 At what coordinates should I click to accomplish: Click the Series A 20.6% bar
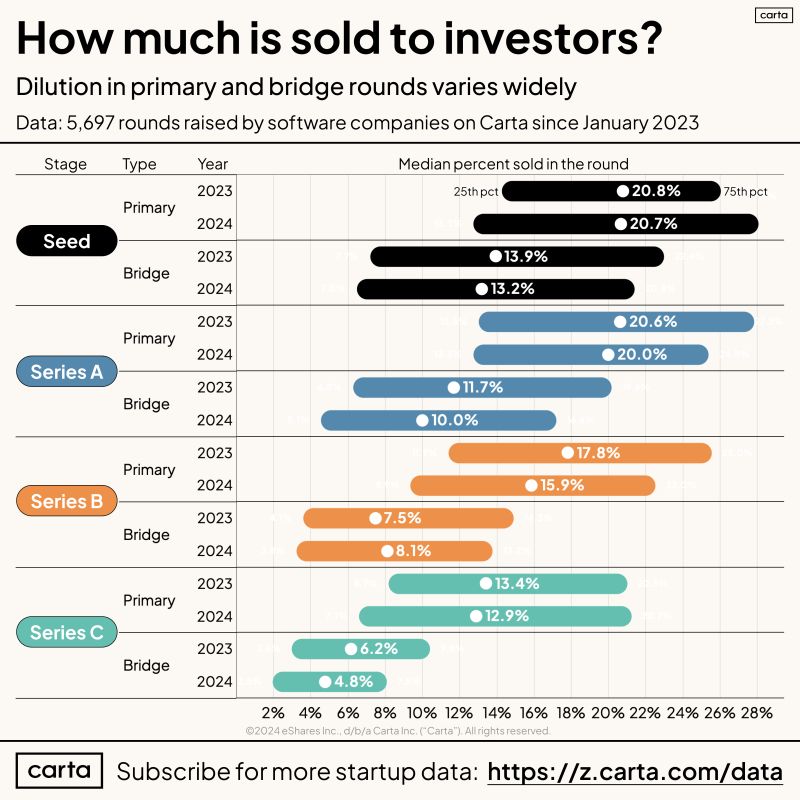point(616,322)
